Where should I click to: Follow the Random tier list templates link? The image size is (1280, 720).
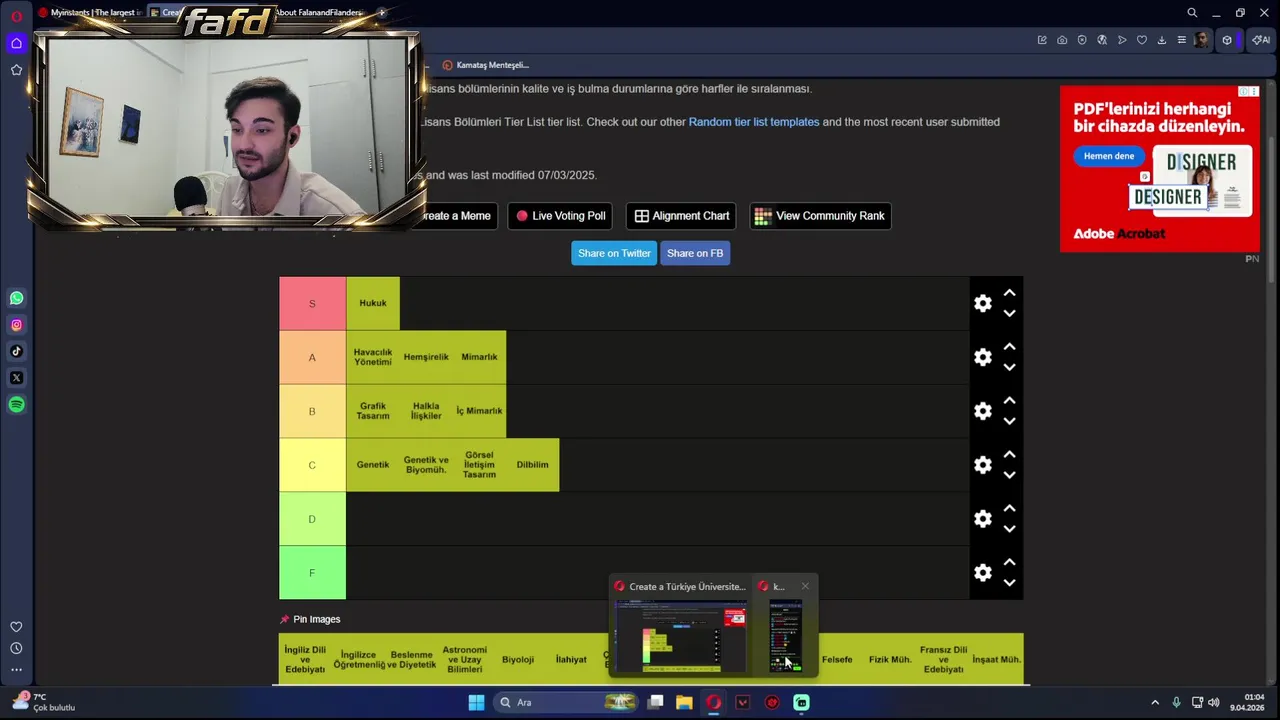754,122
